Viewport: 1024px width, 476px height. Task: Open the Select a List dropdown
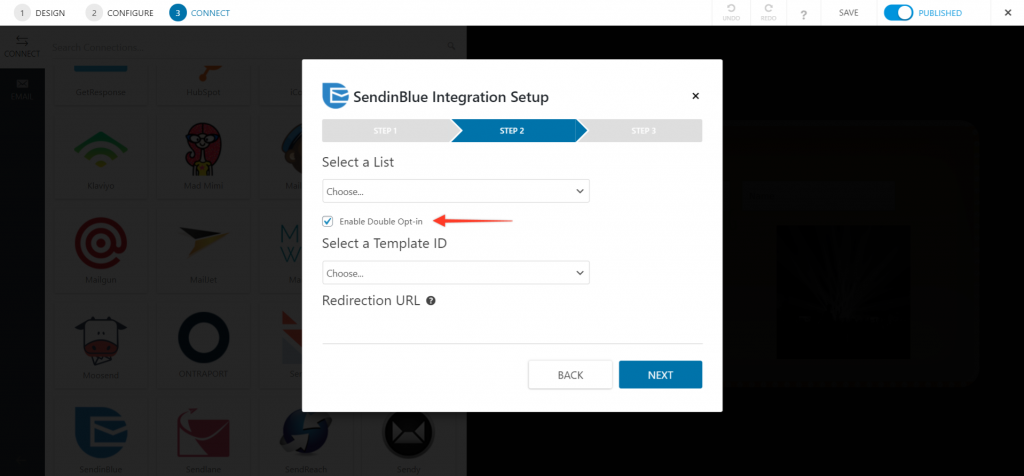[456, 191]
